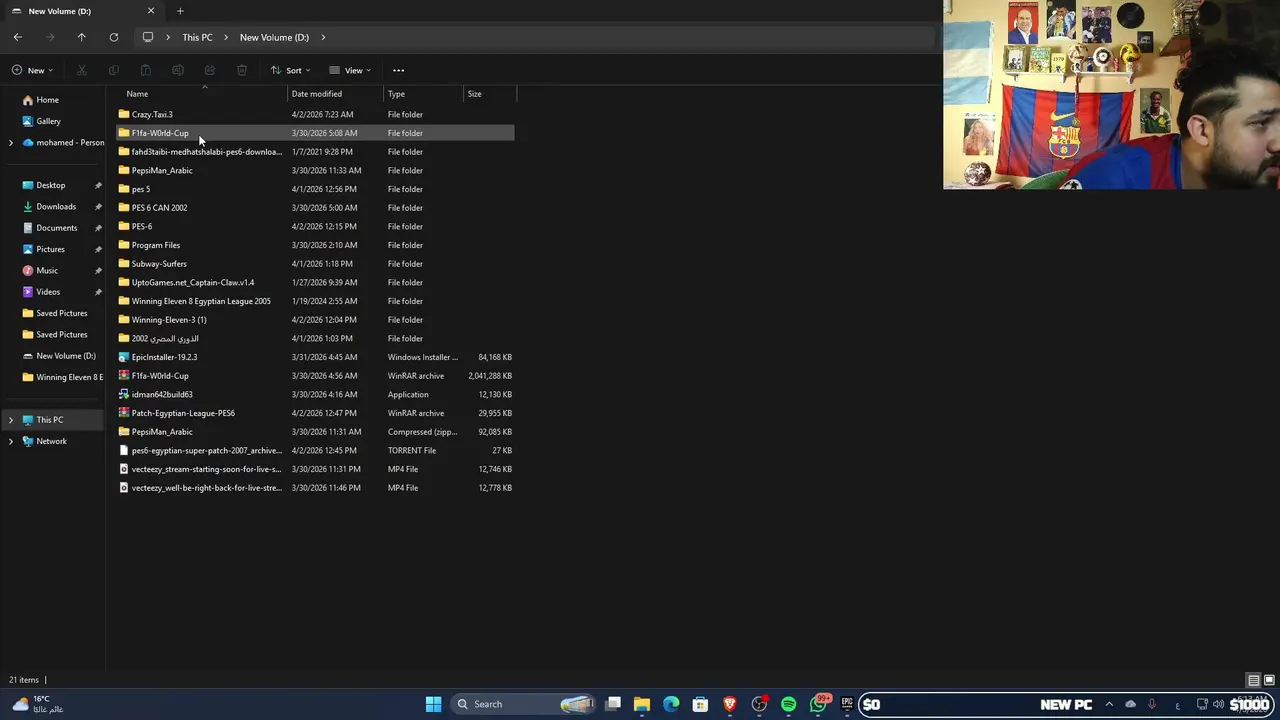
Task: Select the PepsiMan_Arabic file folder
Action: coord(315,170)
